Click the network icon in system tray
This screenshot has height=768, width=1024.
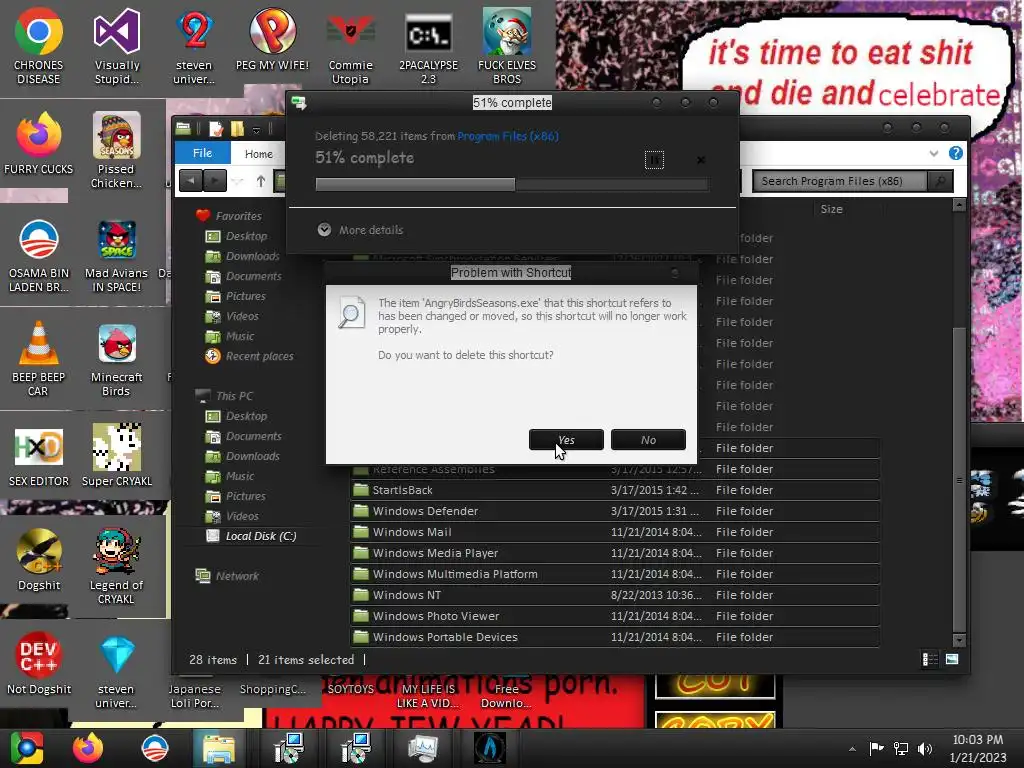(901, 748)
